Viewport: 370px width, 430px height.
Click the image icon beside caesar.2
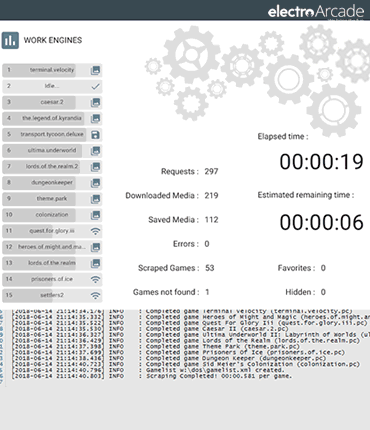point(95,102)
